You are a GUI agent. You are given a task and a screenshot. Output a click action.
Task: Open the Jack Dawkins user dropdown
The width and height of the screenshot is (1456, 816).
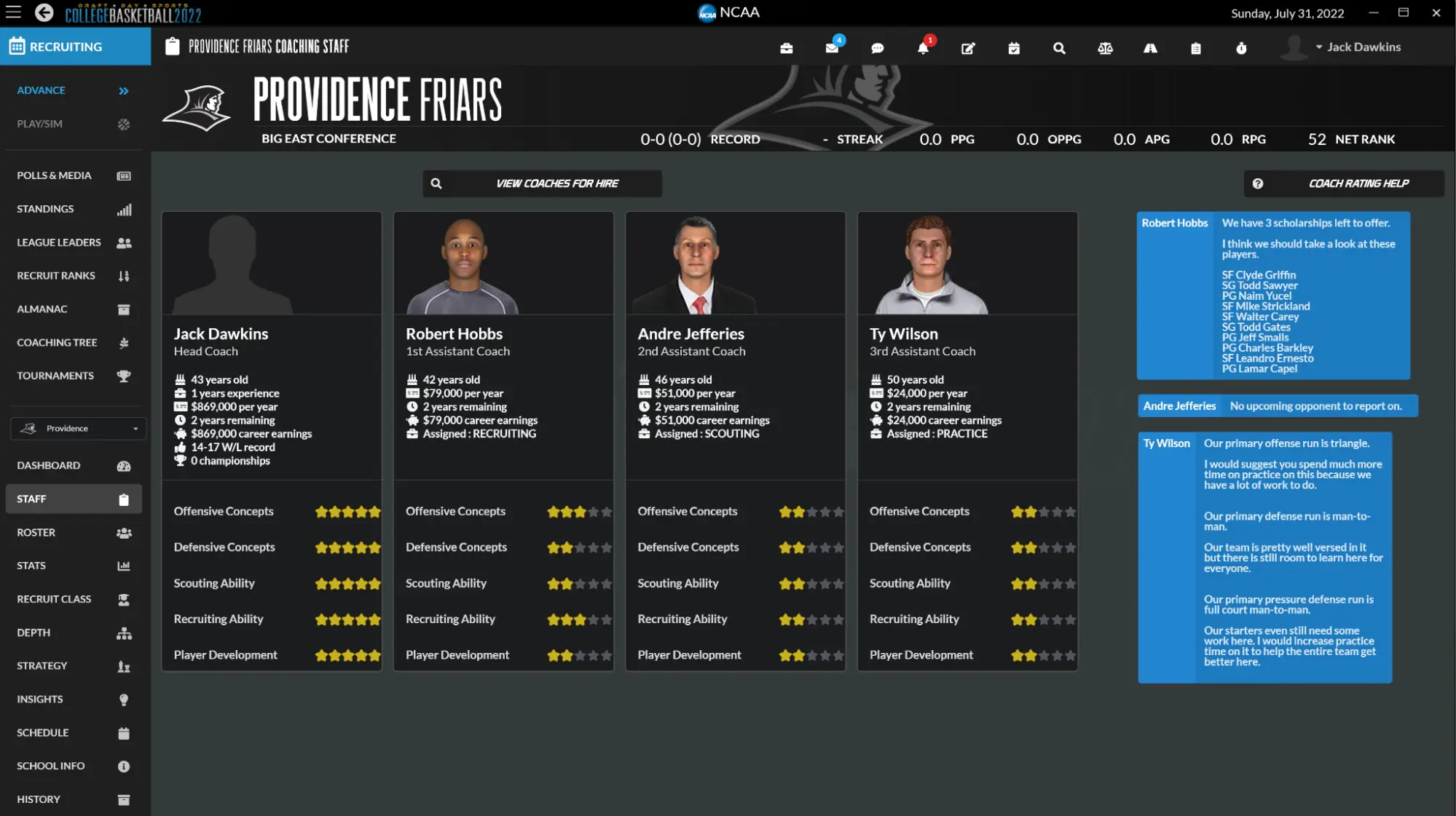(x=1358, y=47)
